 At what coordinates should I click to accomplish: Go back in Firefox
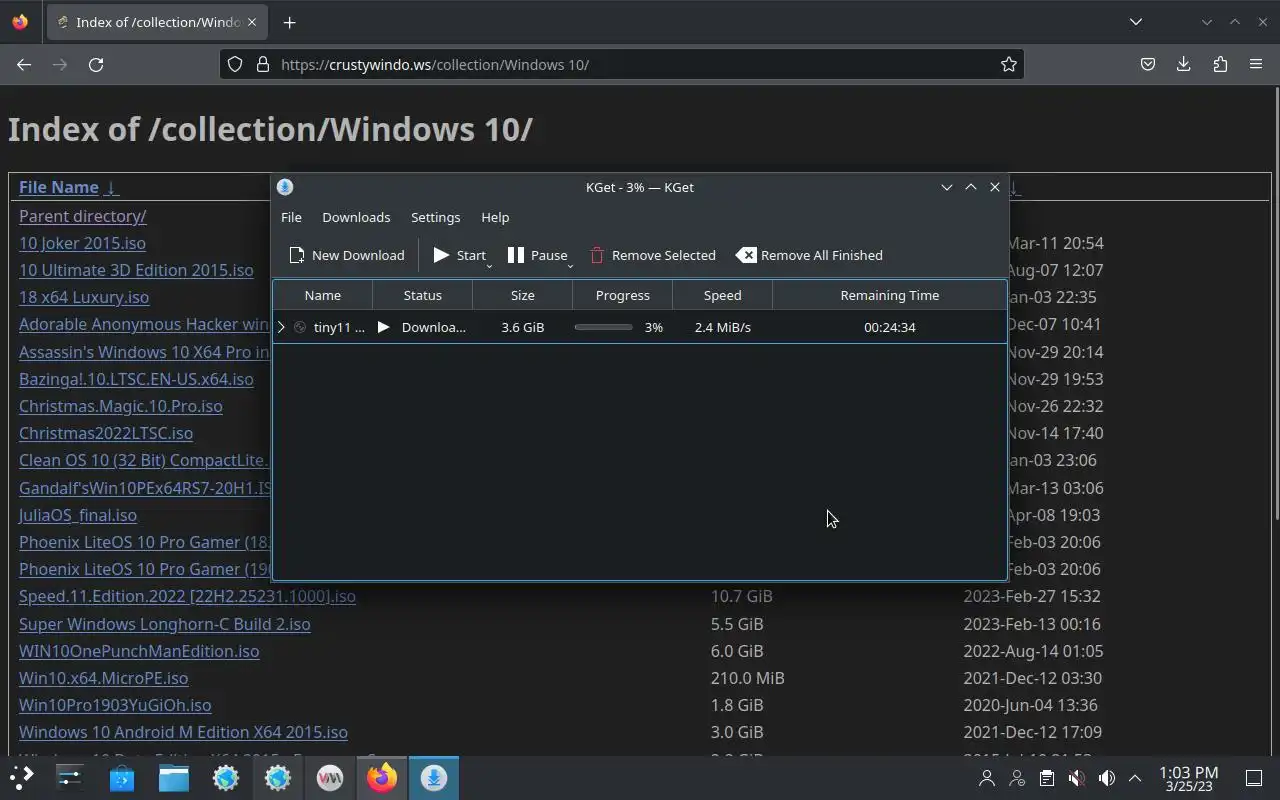(x=24, y=64)
